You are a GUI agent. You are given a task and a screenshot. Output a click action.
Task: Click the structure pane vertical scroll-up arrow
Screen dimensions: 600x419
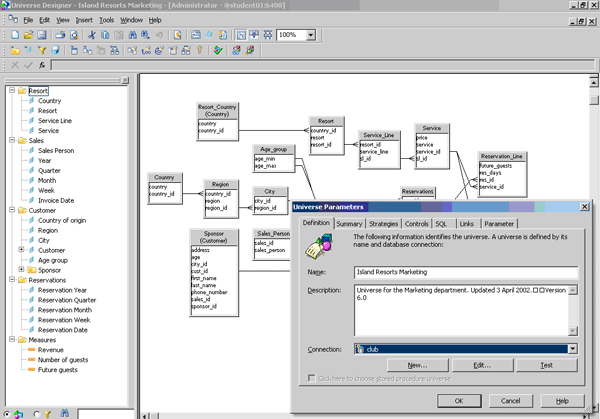[x=593, y=82]
